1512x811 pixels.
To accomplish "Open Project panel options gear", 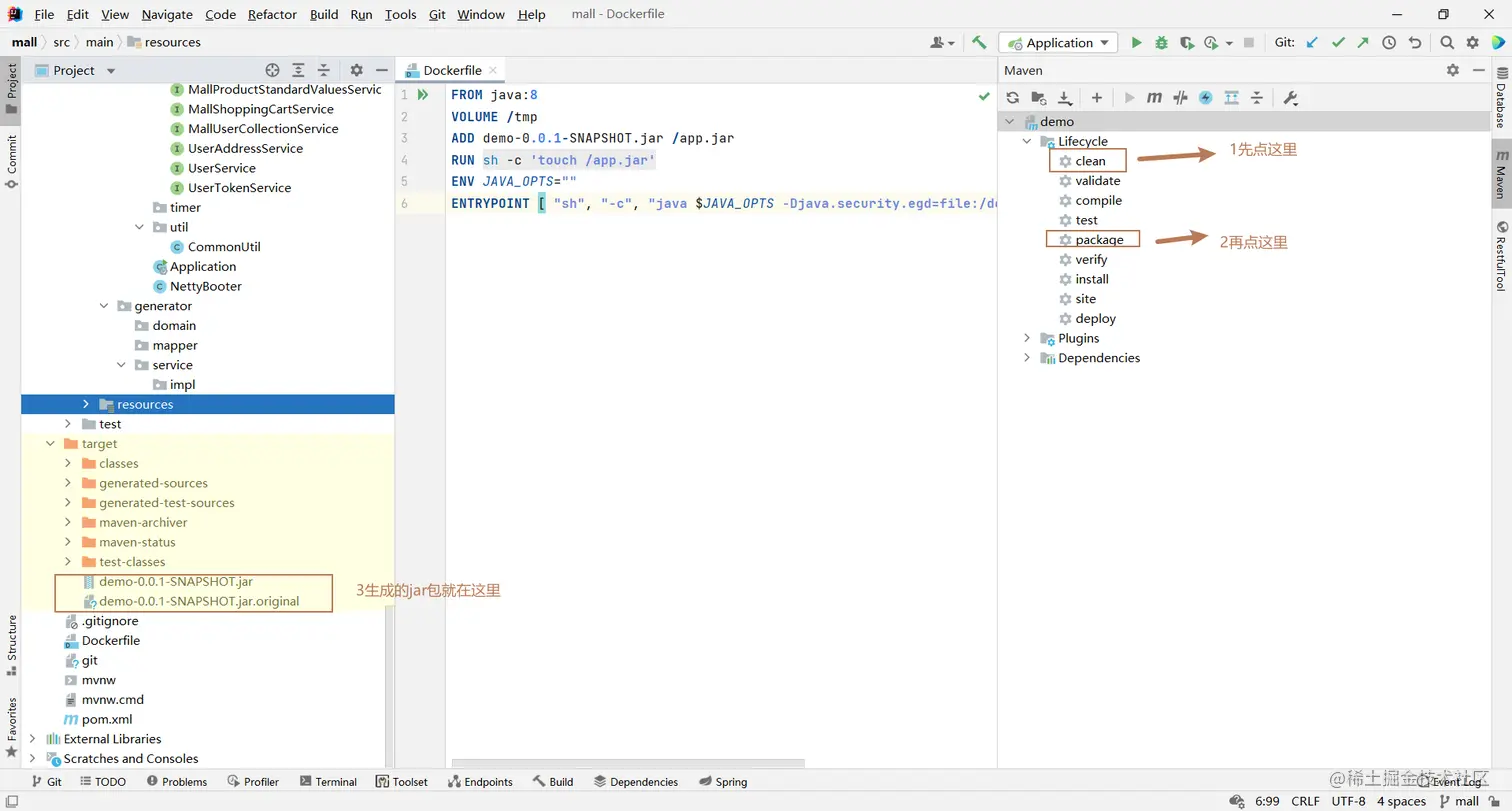I will [356, 70].
